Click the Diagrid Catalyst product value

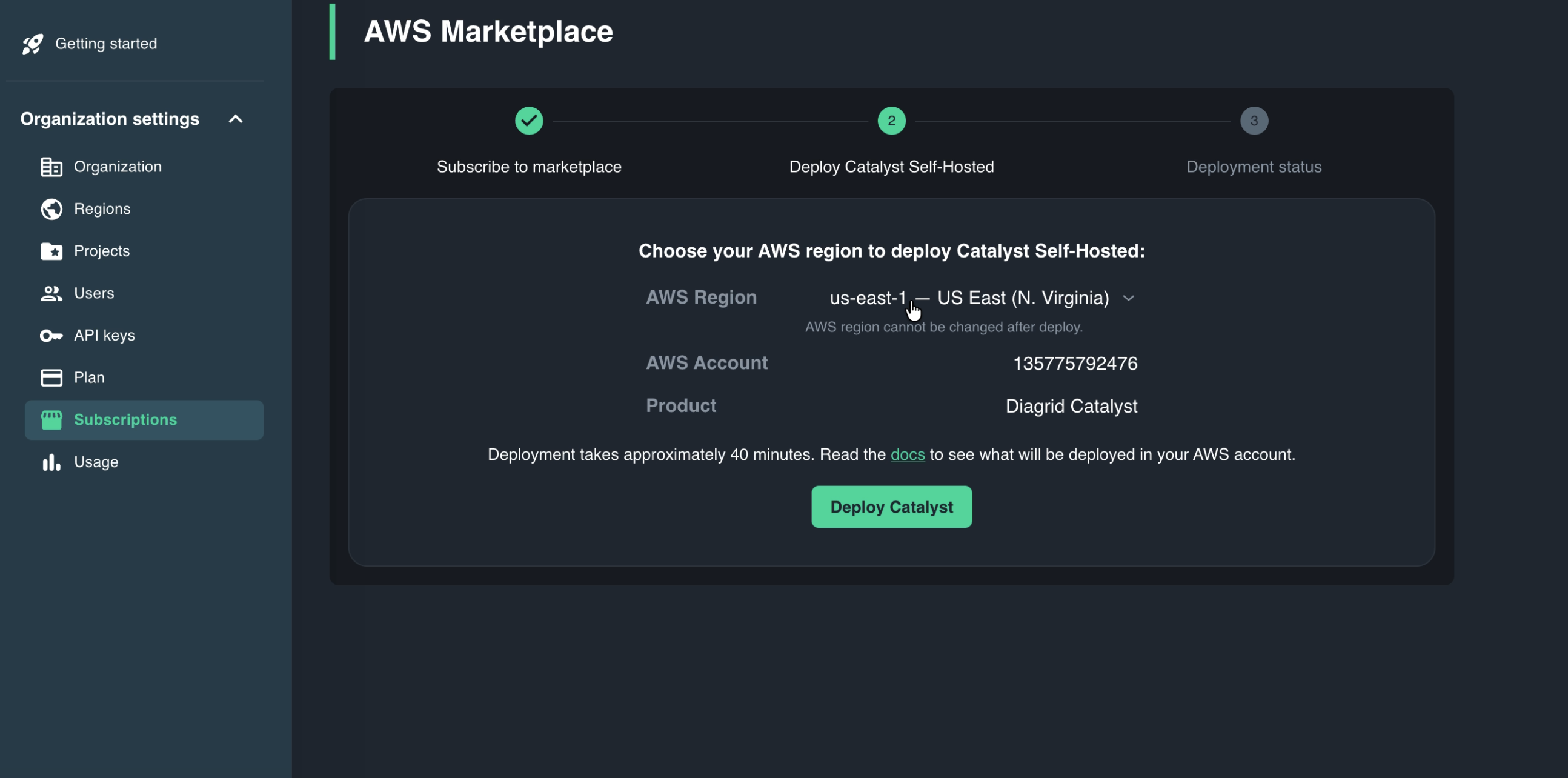coord(1071,406)
